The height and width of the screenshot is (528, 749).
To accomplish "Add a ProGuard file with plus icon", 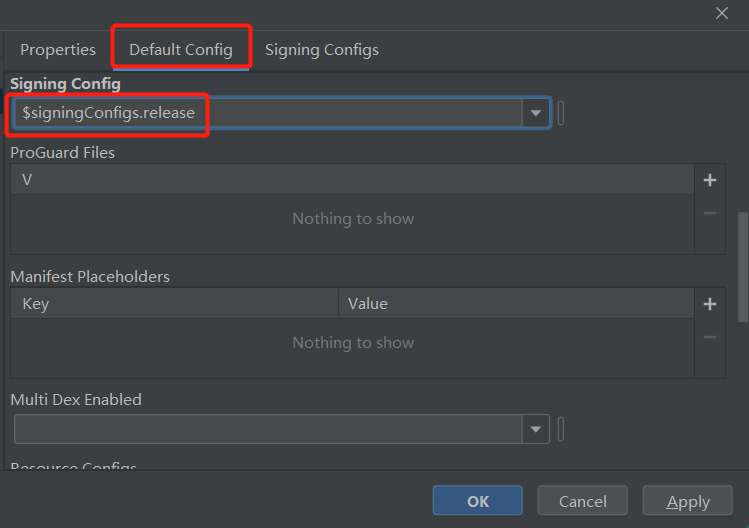I will 710,180.
